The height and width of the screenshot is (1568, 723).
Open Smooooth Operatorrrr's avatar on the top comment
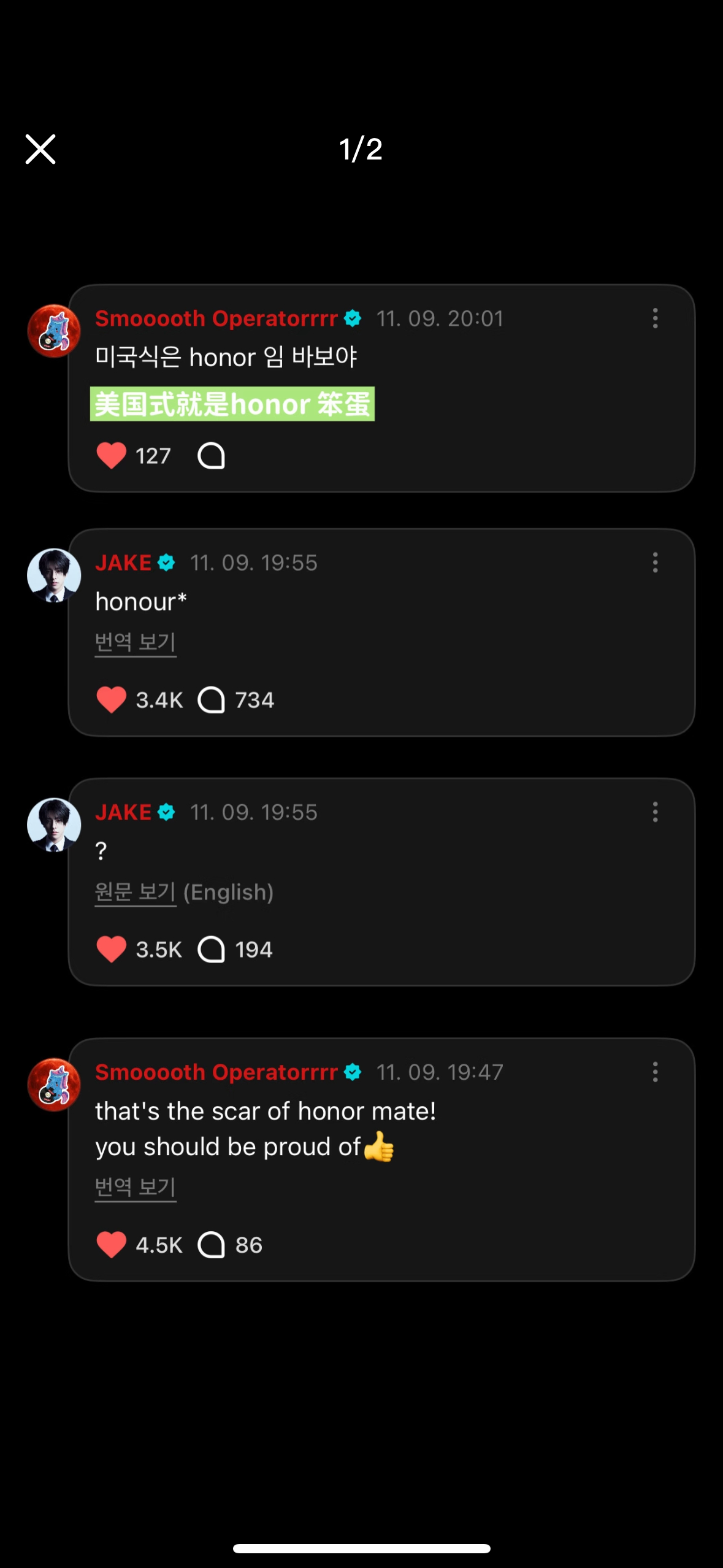[54, 331]
